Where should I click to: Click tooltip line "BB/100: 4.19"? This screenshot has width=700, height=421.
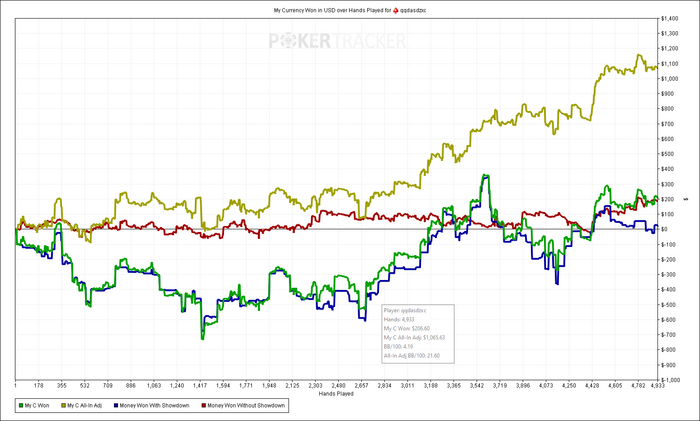tap(398, 347)
